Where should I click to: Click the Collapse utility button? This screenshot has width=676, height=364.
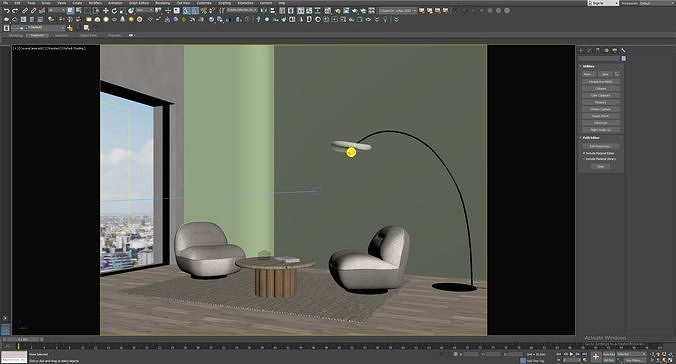point(601,88)
